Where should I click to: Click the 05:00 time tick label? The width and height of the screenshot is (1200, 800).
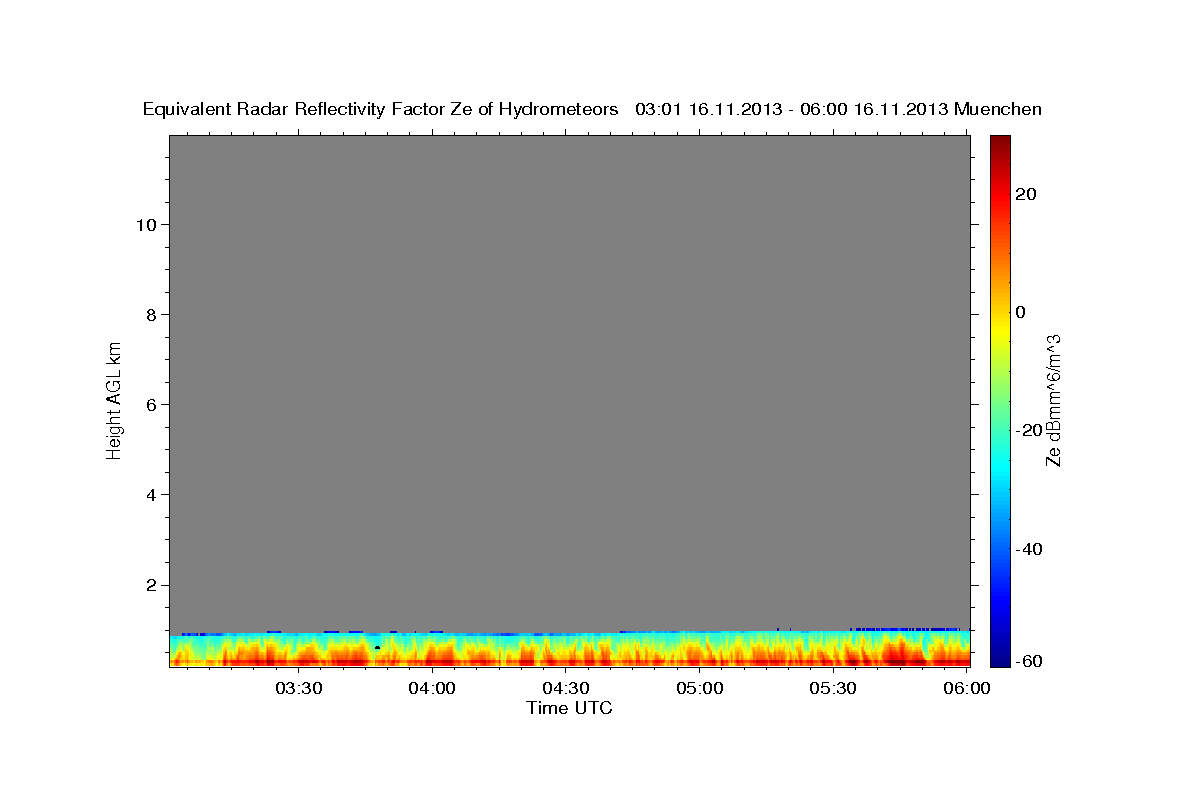click(x=699, y=688)
